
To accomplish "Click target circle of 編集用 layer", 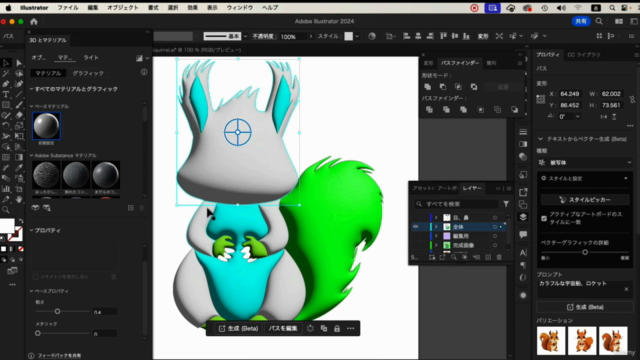I will [x=495, y=236].
